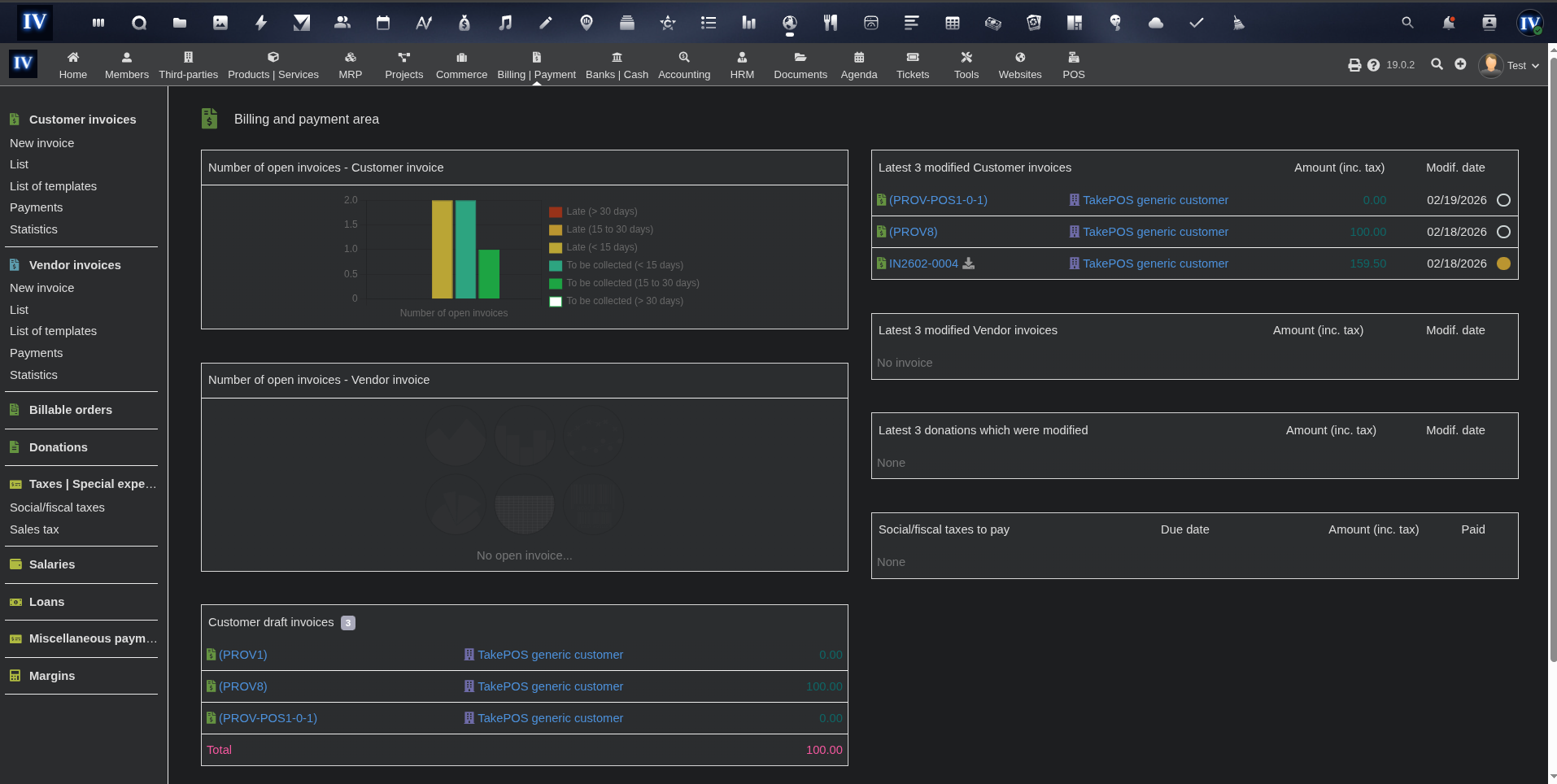Collapse the Vendor invoices sidebar section

coord(75,265)
